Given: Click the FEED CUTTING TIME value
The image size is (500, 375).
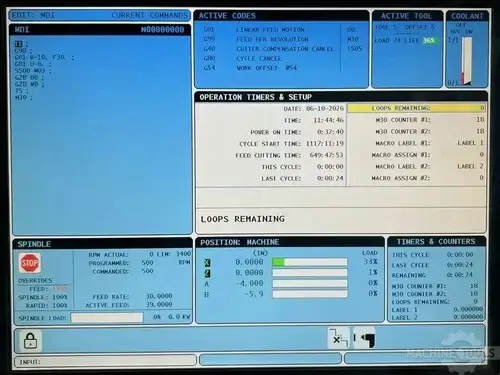Looking at the screenshot, I should 326,155.
